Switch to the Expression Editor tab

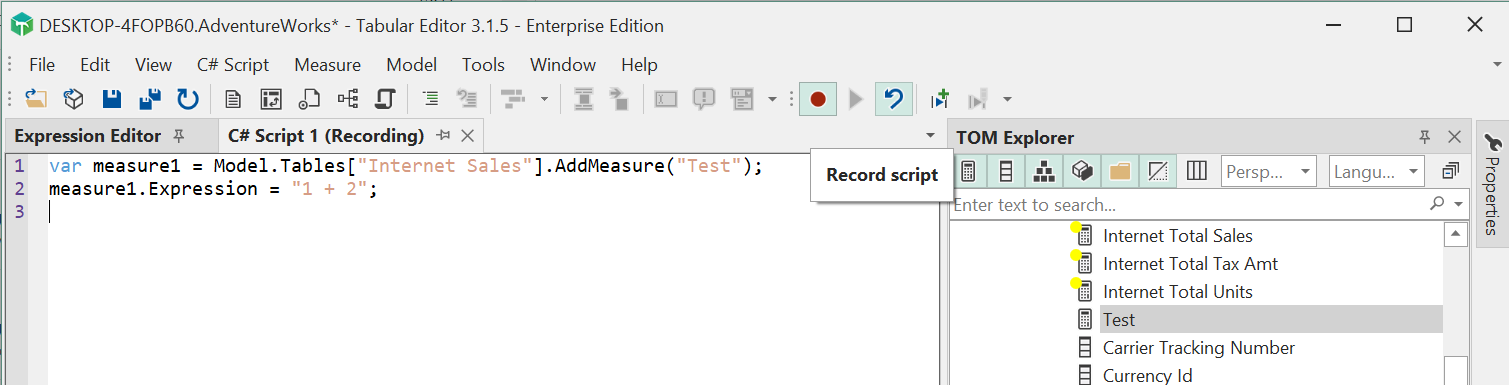(88, 136)
